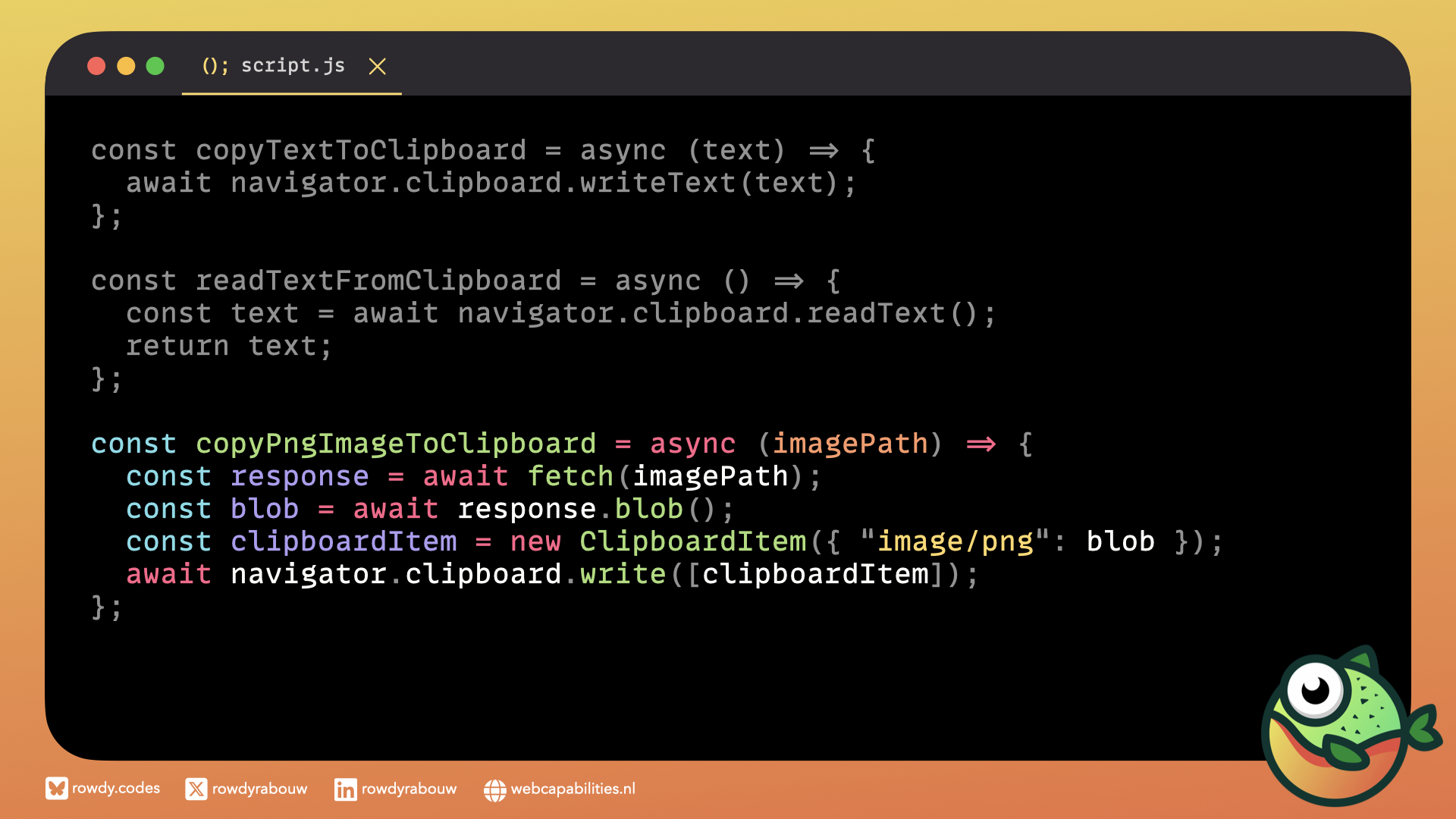Image resolution: width=1456 pixels, height=819 pixels.
Task: Click the LinkedIn logo icon
Action: 345,789
